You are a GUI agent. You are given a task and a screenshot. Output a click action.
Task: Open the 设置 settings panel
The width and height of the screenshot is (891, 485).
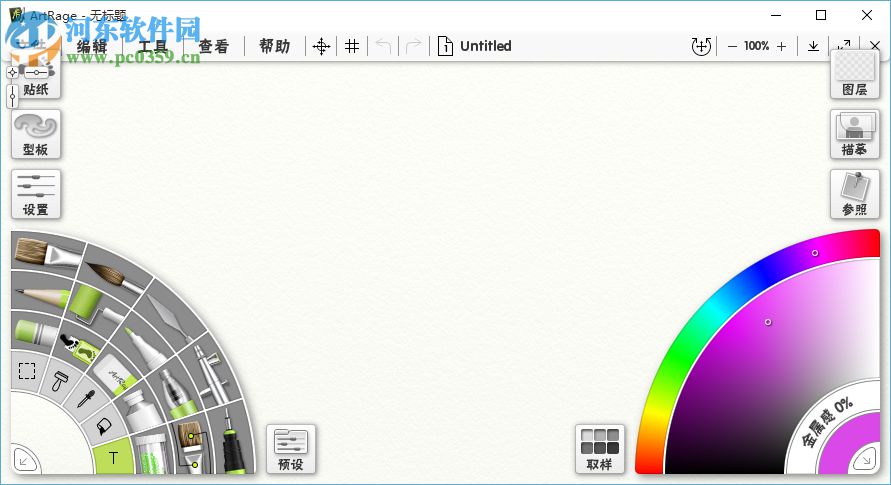[x=36, y=194]
